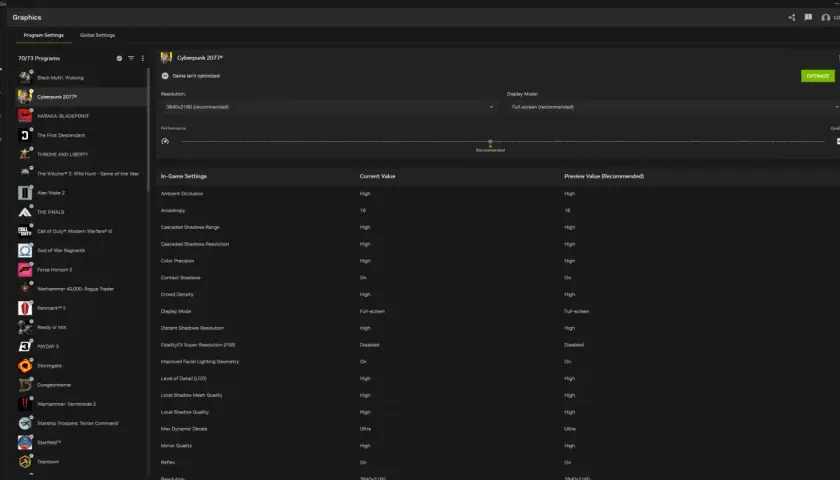Switch to Global Settings tab
This screenshot has height=480, width=840.
point(98,35)
